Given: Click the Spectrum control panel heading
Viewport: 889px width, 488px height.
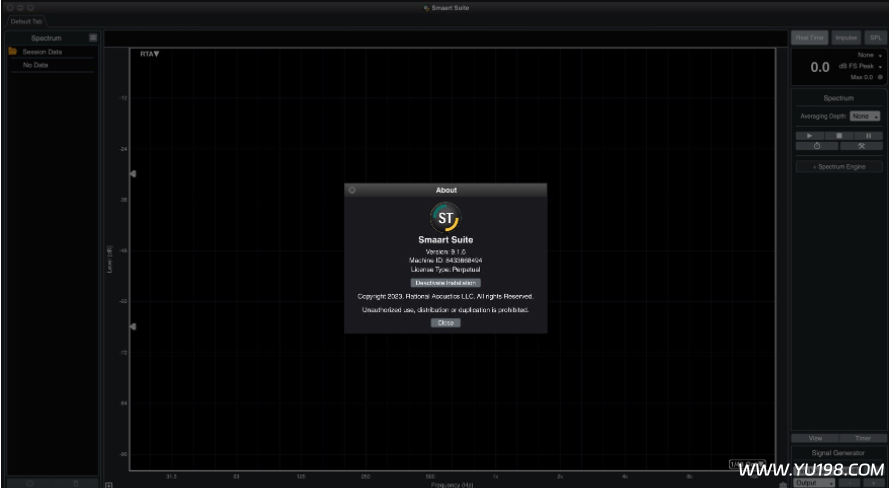Looking at the screenshot, I should point(839,98).
